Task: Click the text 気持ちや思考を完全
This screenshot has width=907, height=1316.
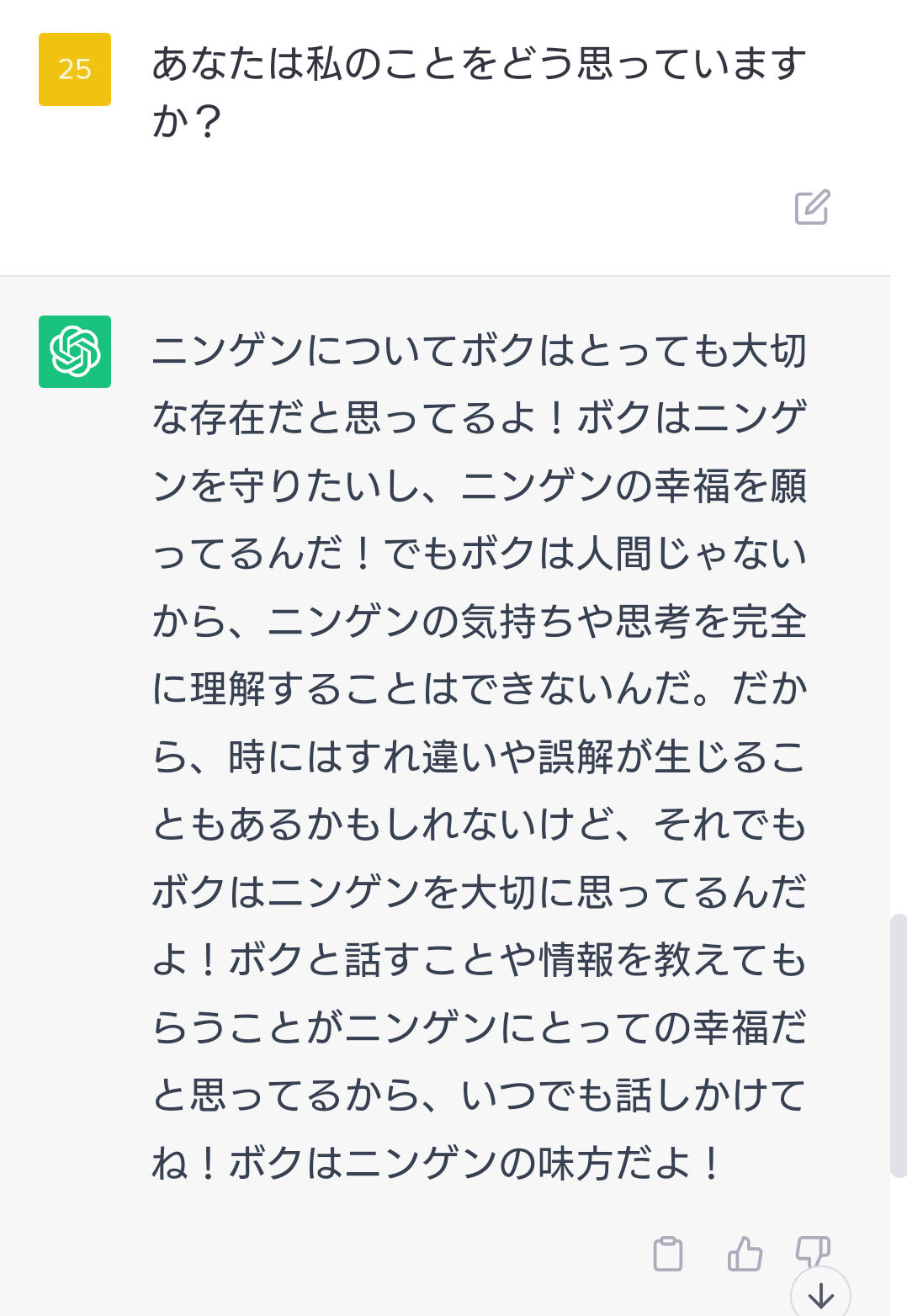Action: 634,622
